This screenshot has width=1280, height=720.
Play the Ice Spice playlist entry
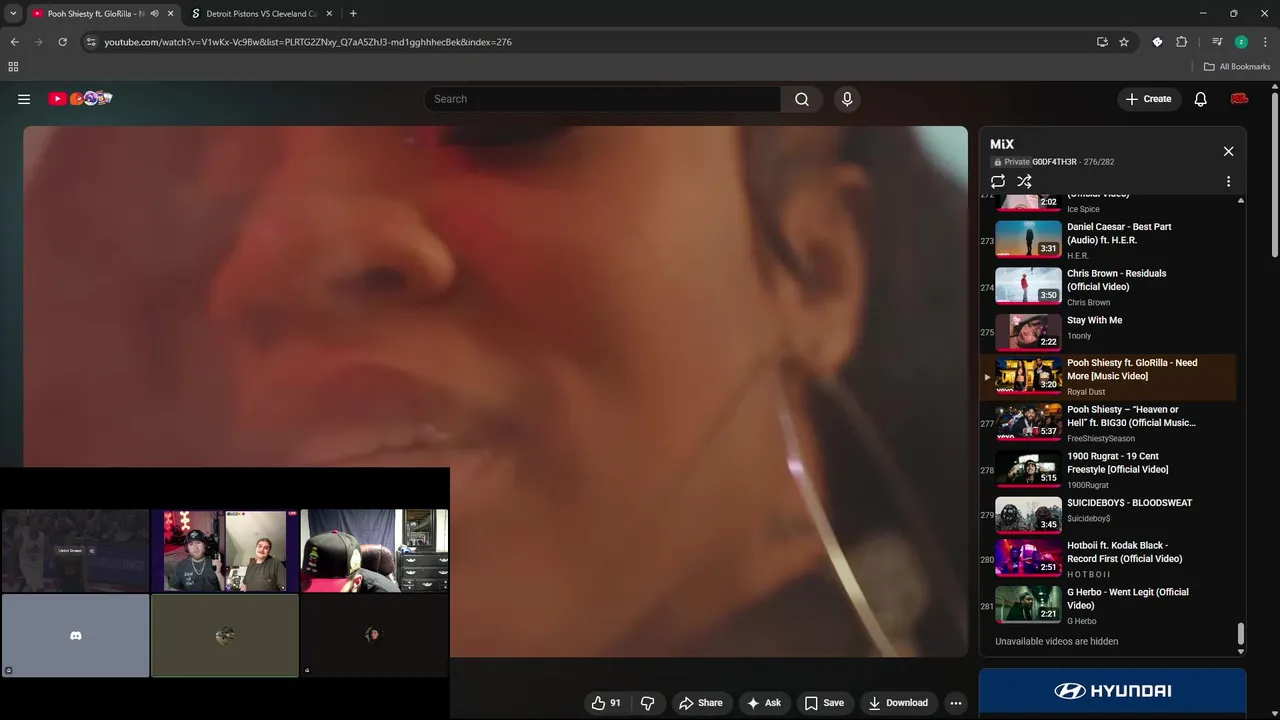(x=1108, y=203)
